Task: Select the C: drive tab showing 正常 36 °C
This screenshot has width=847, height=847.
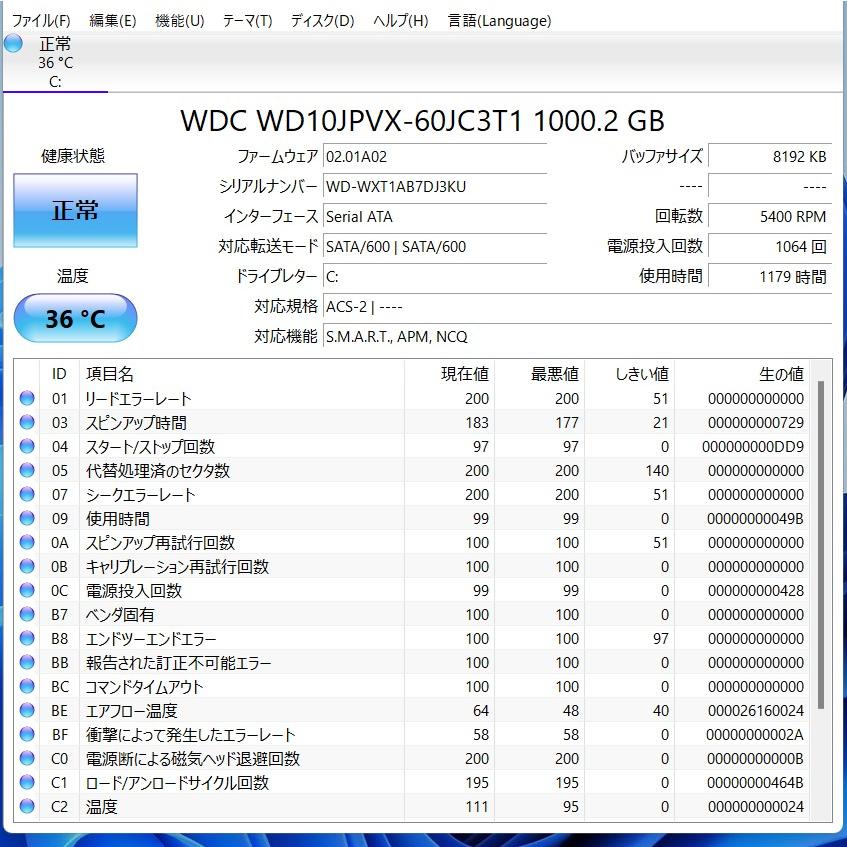Action: pos(55,62)
